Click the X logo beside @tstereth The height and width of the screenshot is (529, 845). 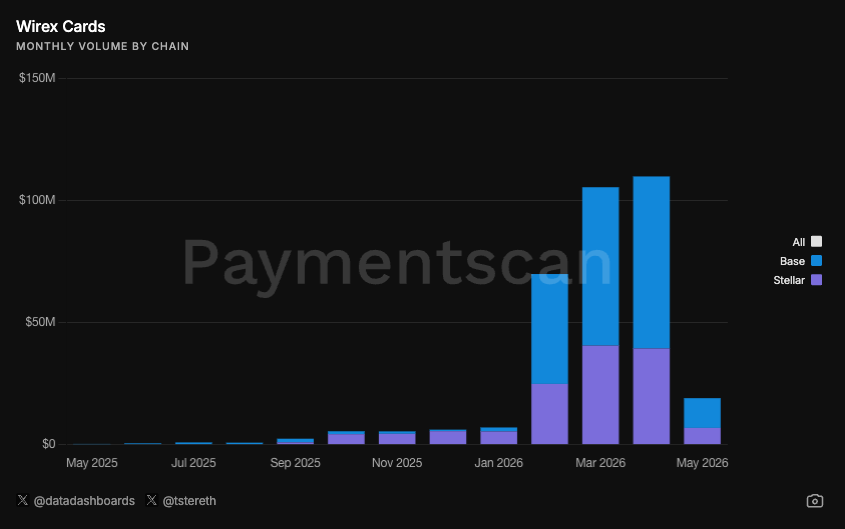point(152,500)
